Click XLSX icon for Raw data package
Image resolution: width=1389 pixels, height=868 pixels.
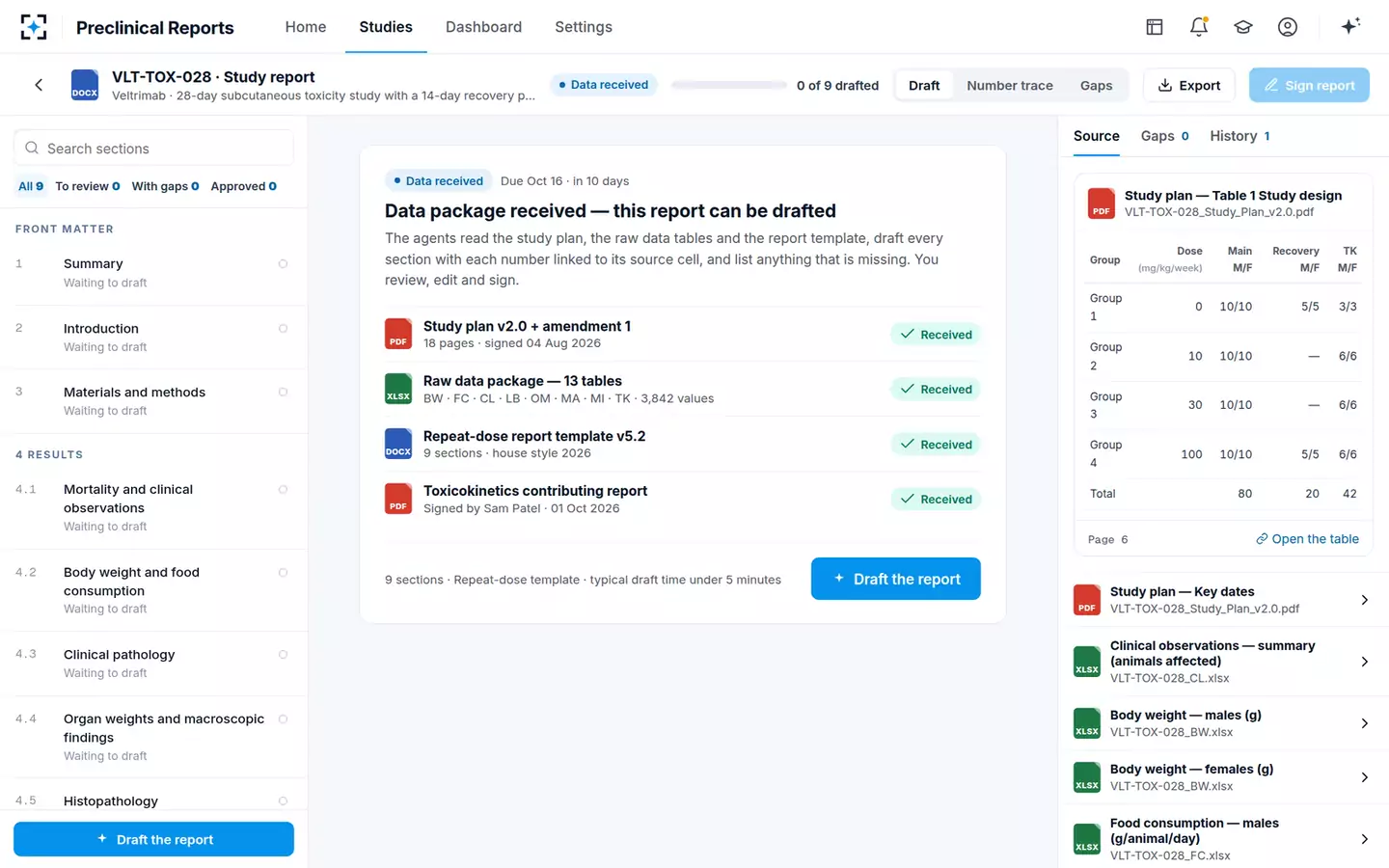pyautogui.click(x=398, y=389)
